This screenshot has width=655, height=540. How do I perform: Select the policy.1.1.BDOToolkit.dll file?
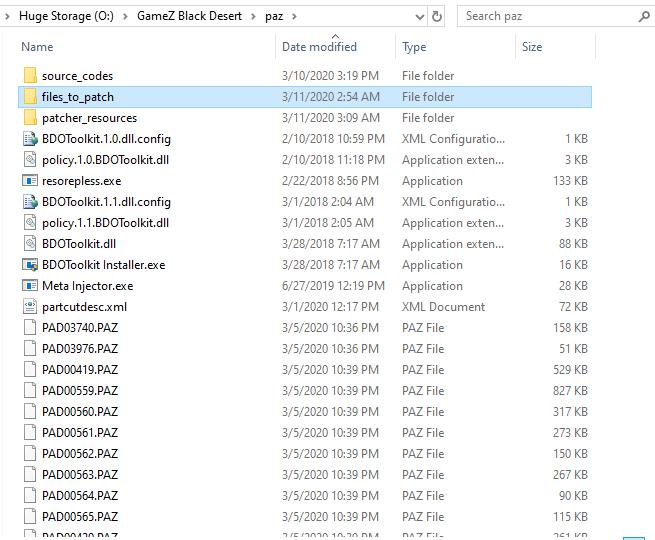point(105,223)
